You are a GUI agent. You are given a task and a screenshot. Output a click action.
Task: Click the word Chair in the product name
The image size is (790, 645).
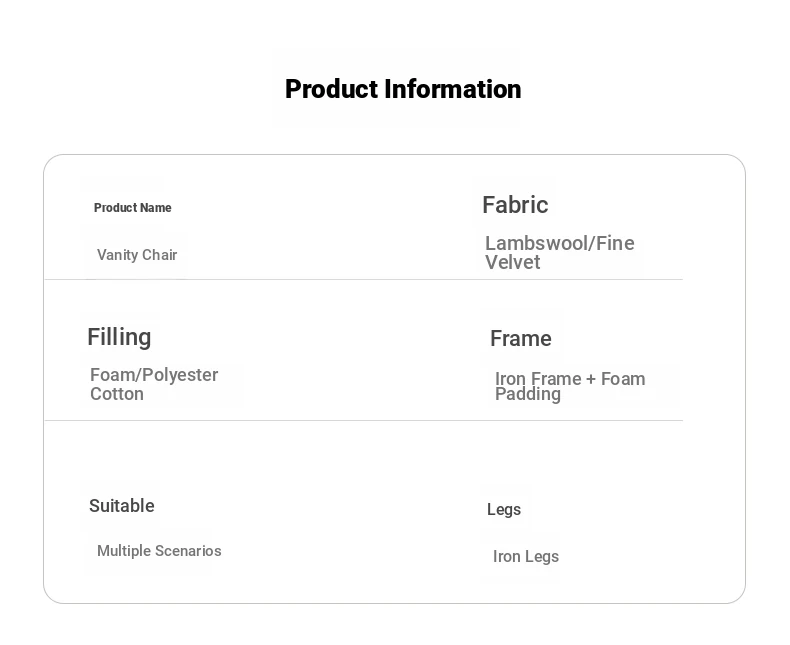tap(159, 255)
